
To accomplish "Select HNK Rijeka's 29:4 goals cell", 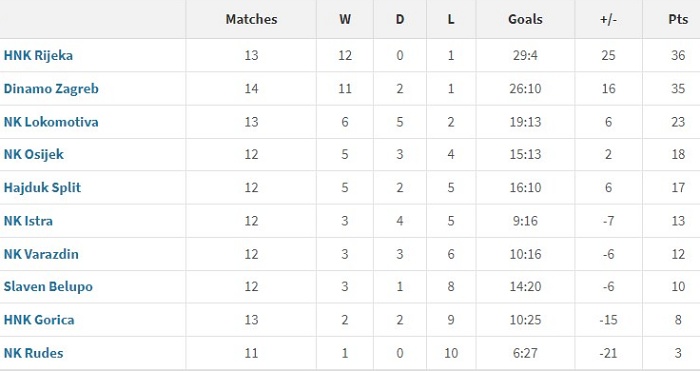I will tap(525, 55).
